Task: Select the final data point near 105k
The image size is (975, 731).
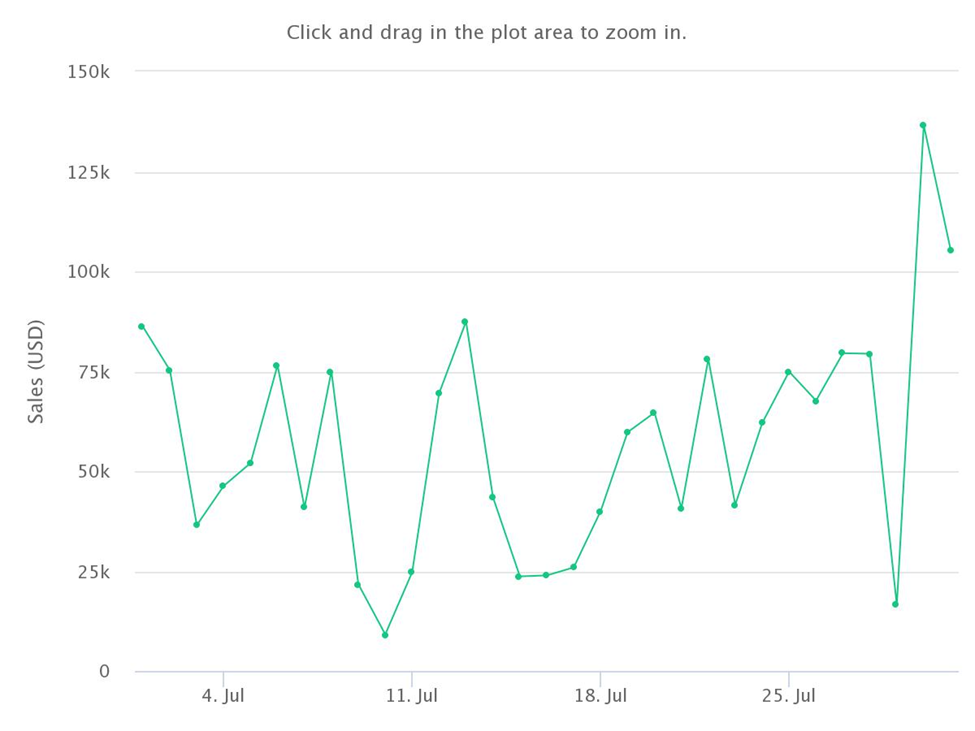Action: (x=950, y=251)
